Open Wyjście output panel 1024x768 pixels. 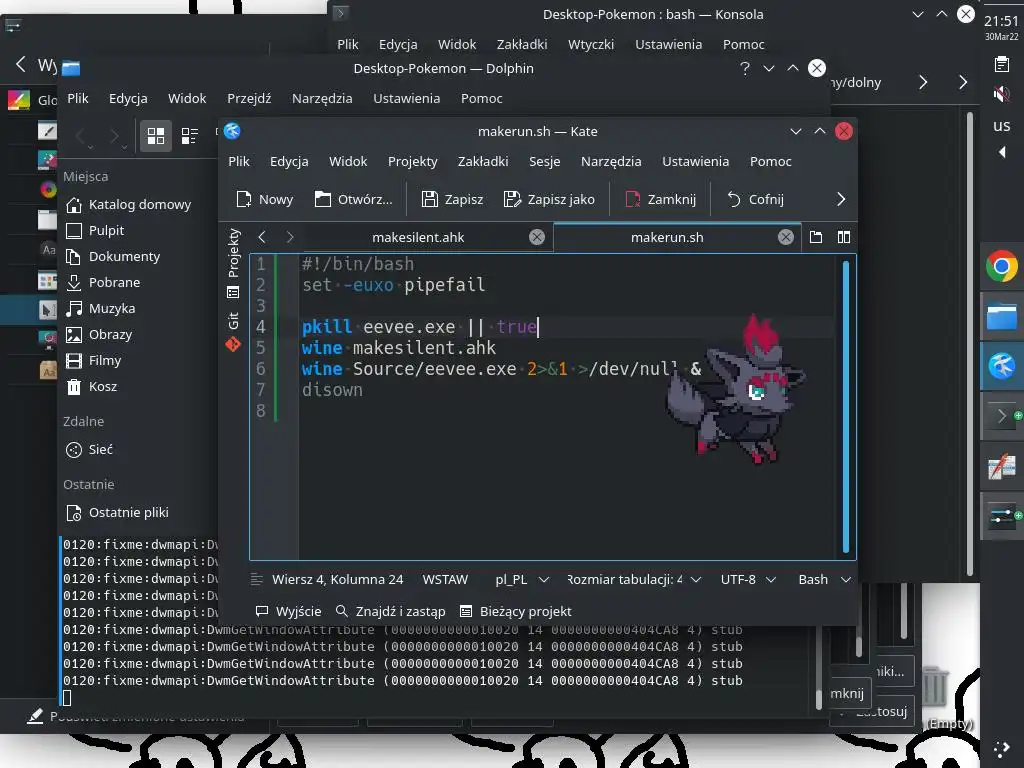(289, 611)
